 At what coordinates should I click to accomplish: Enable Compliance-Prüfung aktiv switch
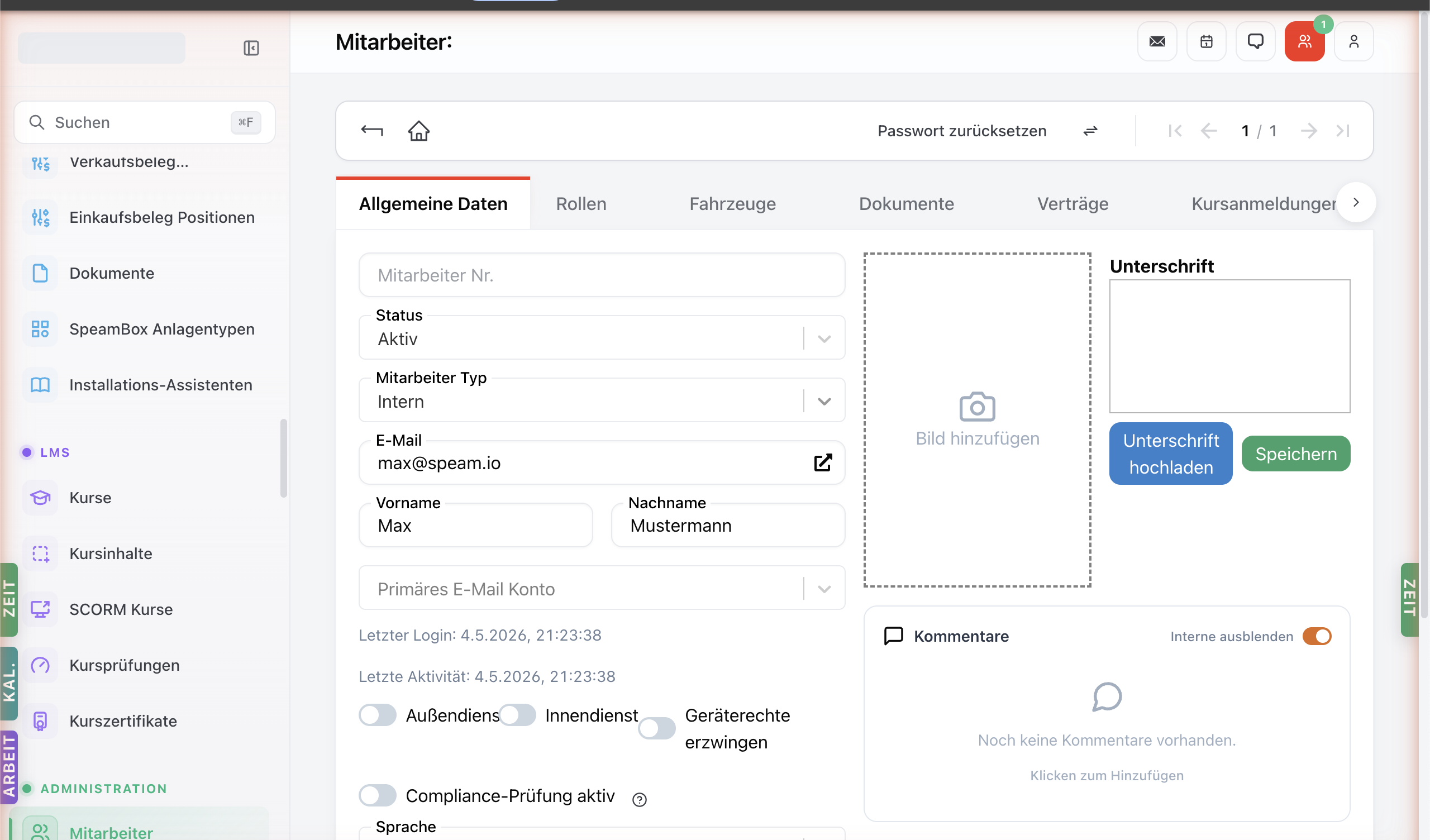click(x=378, y=796)
